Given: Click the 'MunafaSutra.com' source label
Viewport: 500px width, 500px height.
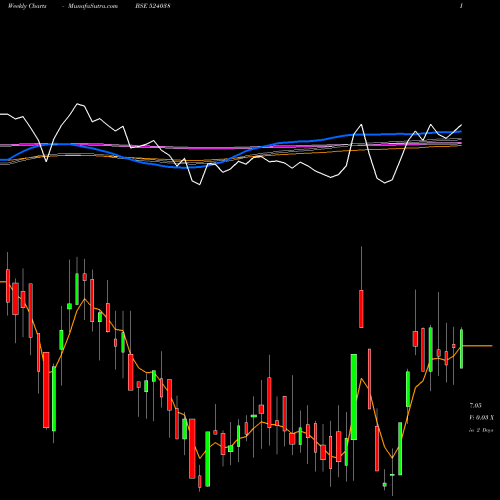Looking at the screenshot, I should [x=93, y=6].
